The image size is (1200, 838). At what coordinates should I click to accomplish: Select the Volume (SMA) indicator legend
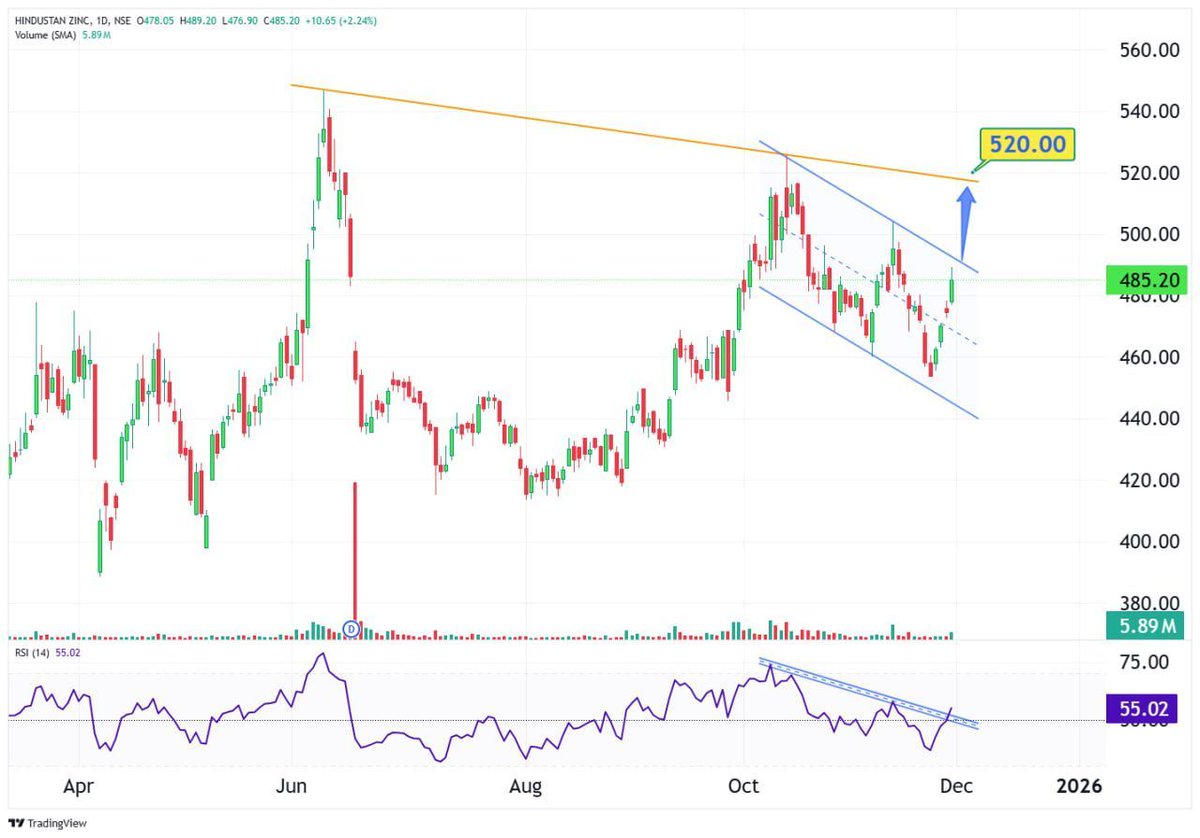click(45, 33)
